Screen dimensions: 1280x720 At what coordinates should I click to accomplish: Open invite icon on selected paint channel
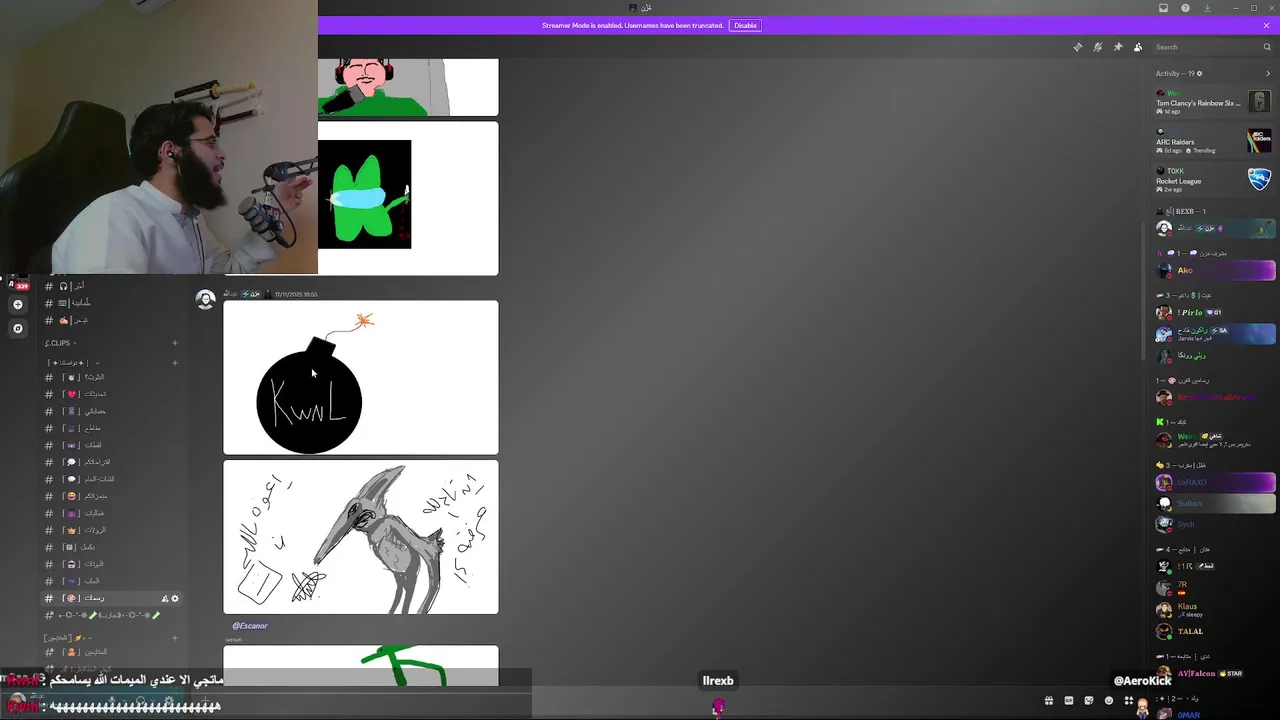pos(165,598)
